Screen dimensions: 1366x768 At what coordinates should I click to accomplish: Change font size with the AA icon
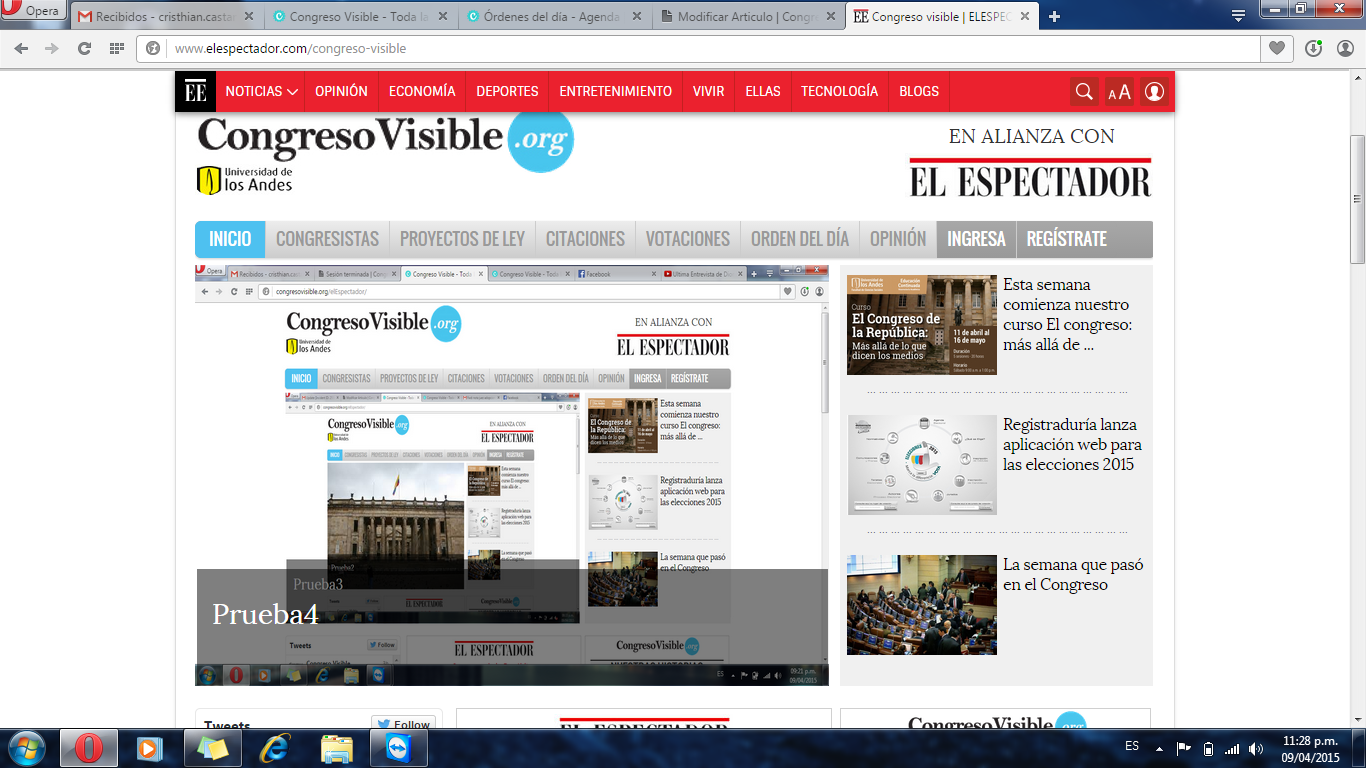tap(1119, 92)
